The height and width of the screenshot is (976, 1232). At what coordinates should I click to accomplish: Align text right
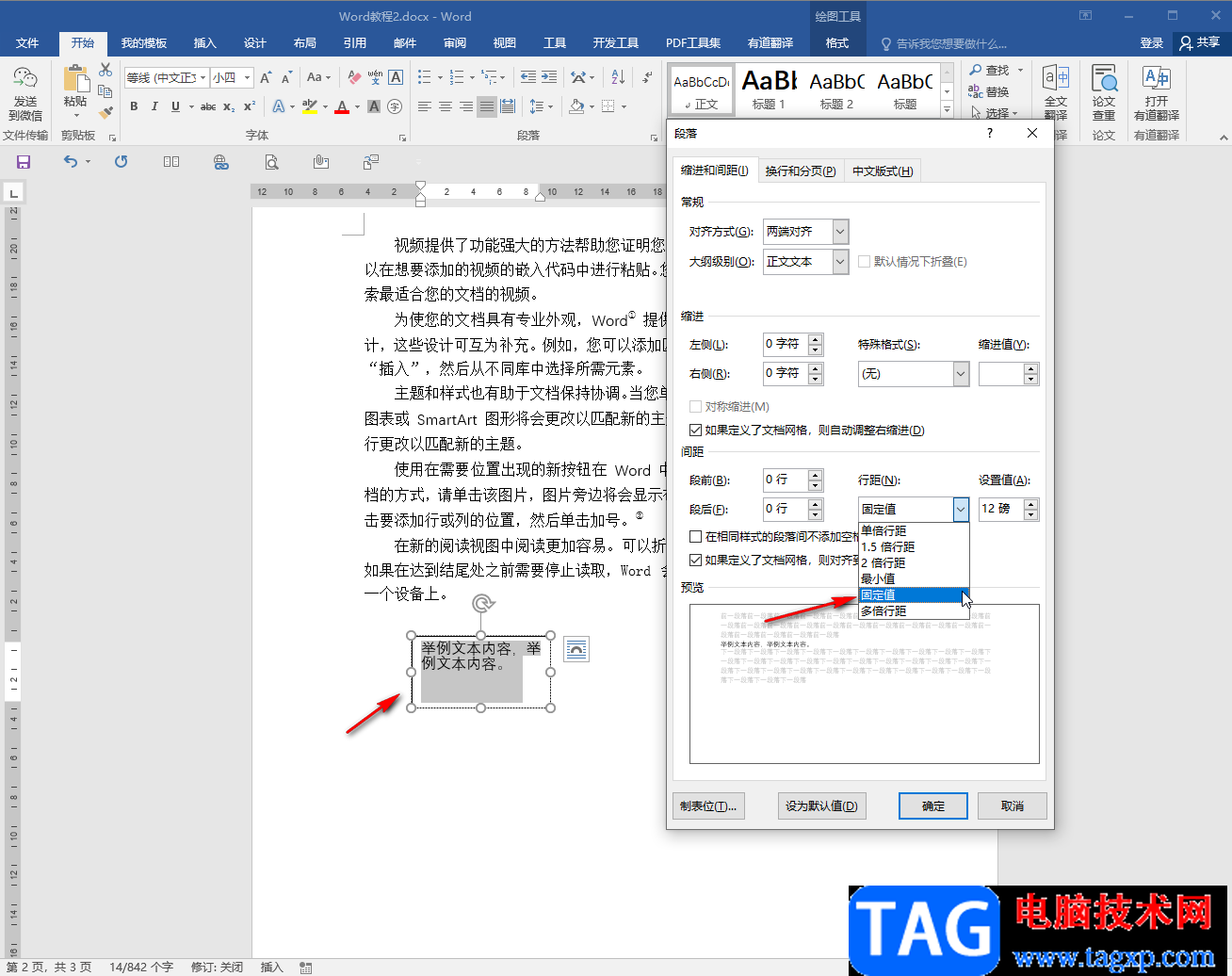click(466, 106)
